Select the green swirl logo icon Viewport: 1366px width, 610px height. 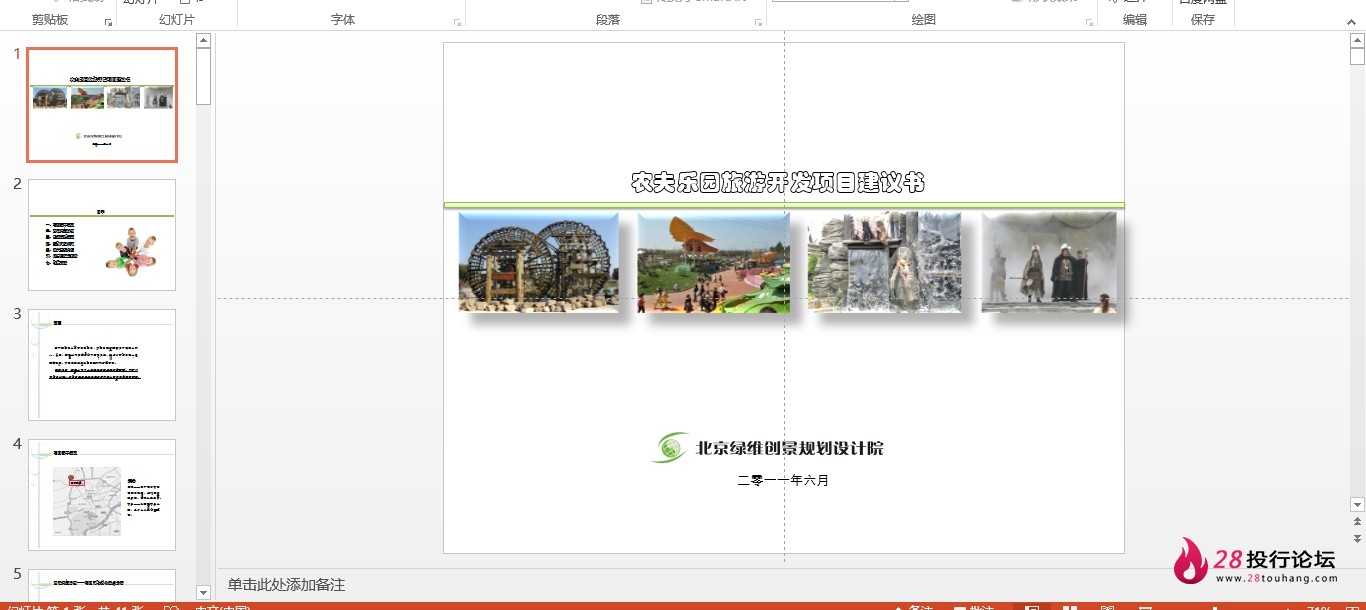(x=669, y=447)
